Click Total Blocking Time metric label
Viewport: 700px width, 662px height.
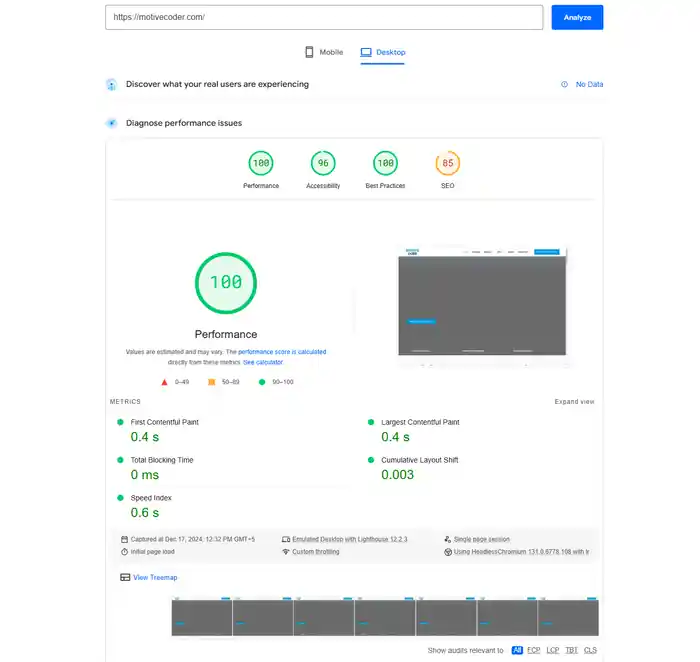[x=162, y=460]
